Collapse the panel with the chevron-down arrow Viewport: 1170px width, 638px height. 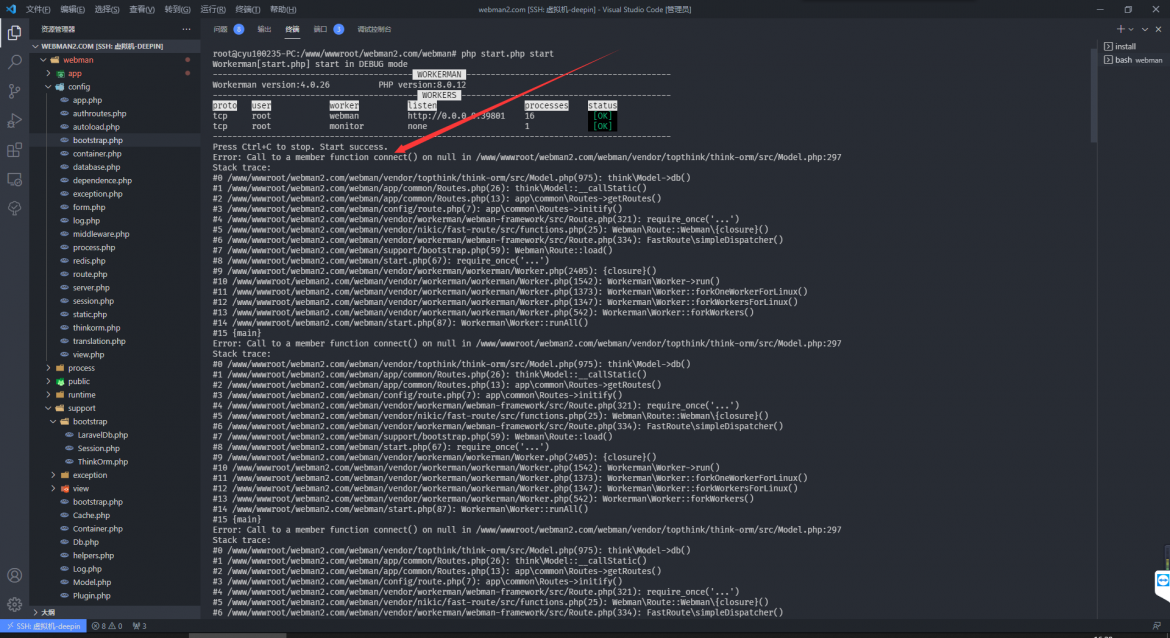click(1145, 29)
